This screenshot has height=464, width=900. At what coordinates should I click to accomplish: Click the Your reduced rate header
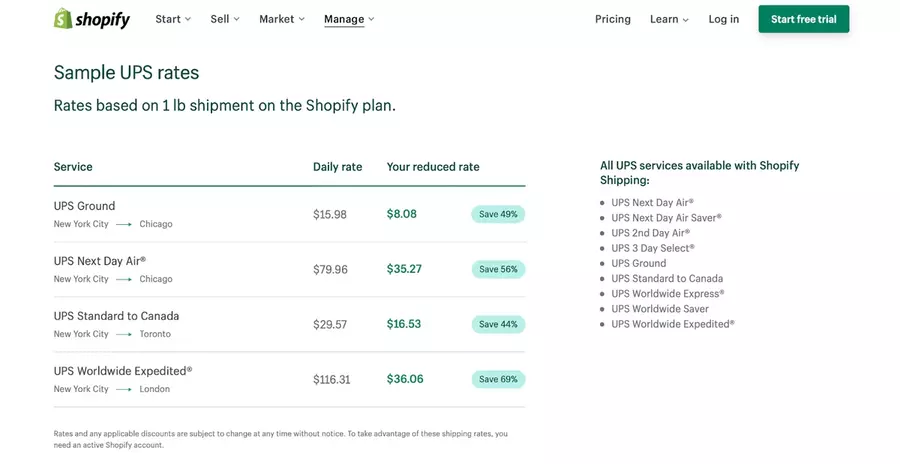(433, 167)
